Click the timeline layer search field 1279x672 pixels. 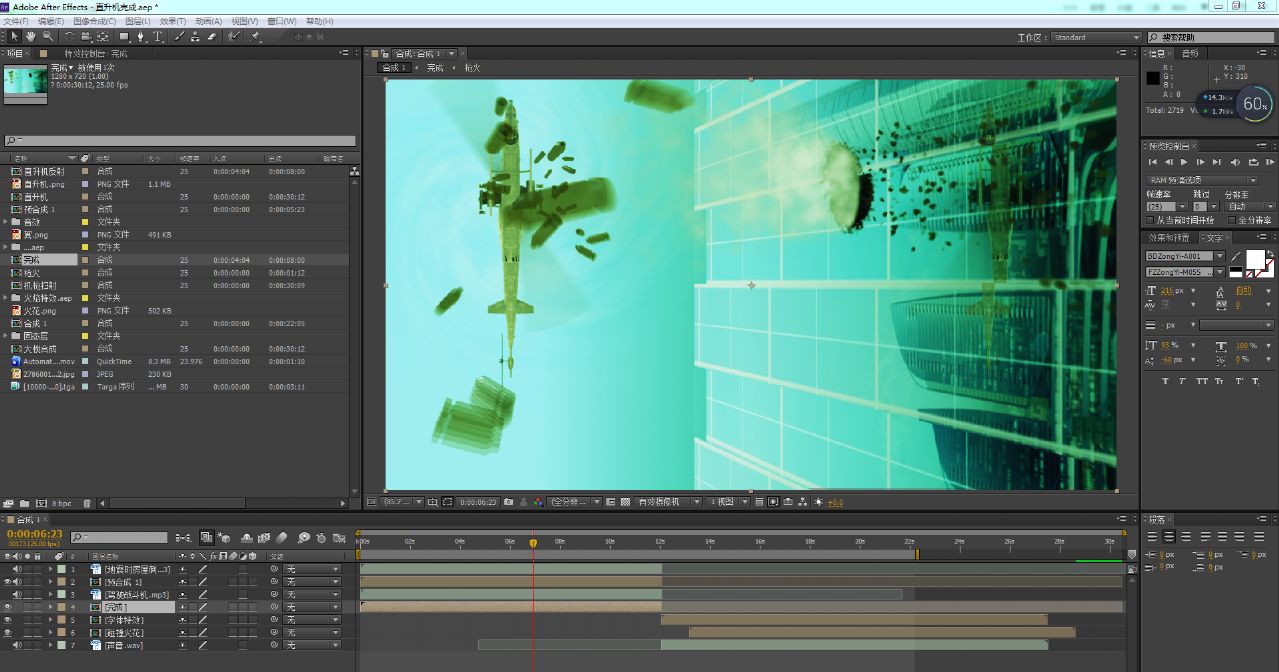point(119,538)
